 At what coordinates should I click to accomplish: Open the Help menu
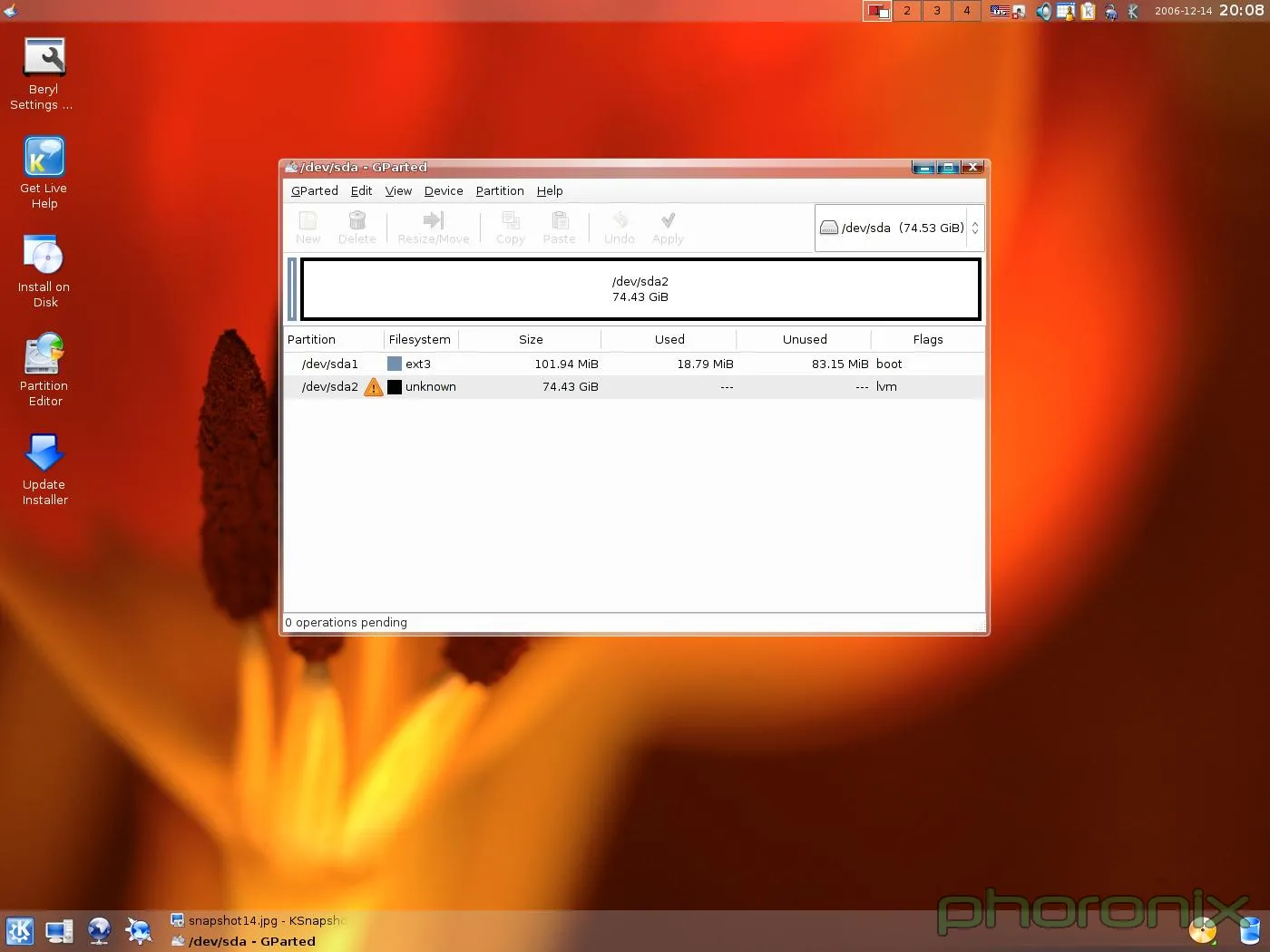click(550, 190)
